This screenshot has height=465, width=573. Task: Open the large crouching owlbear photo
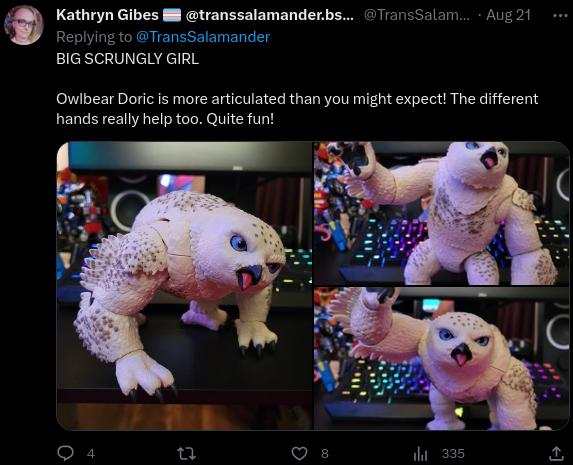[185, 286]
